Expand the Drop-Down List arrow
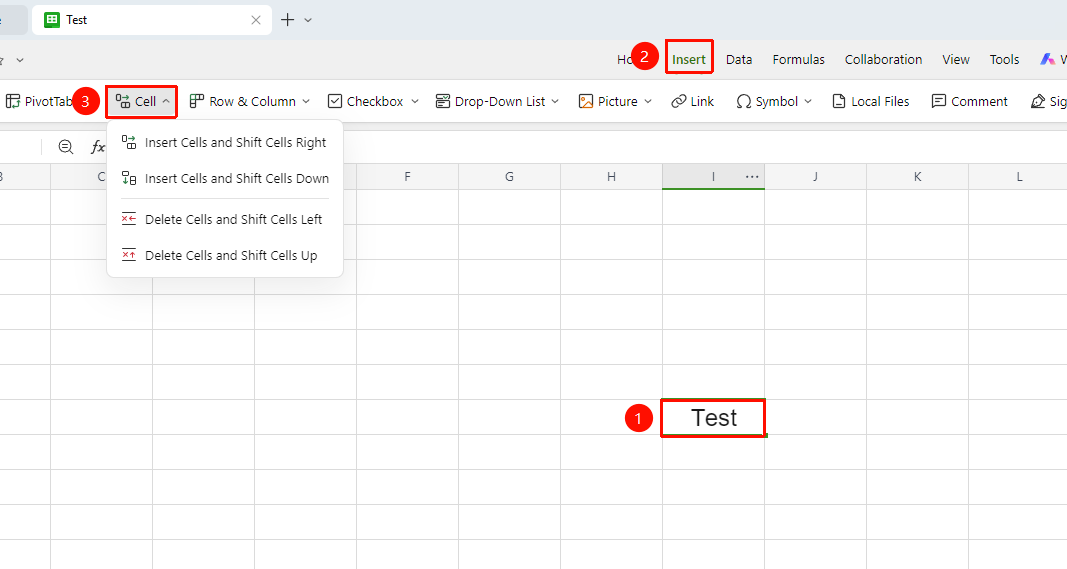Image resolution: width=1067 pixels, height=569 pixels. tap(555, 101)
